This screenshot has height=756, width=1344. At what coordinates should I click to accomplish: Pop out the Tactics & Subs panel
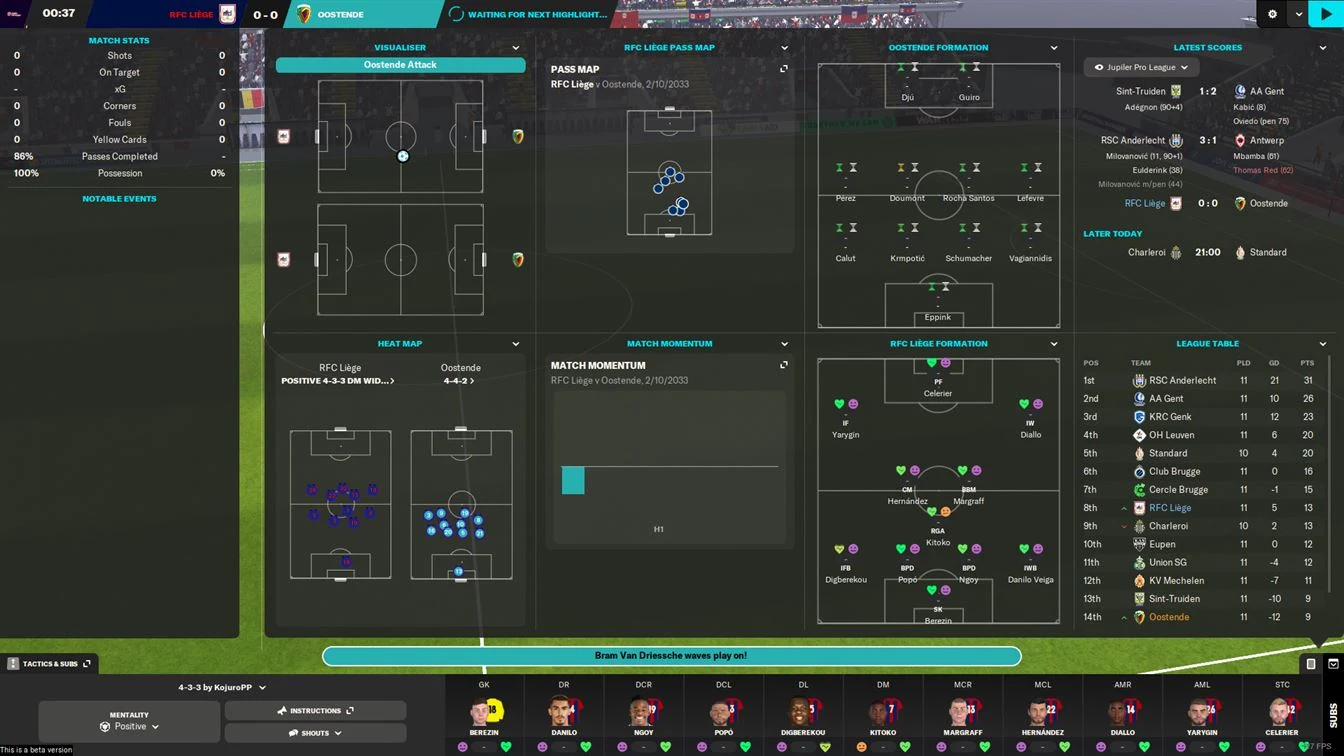click(x=87, y=664)
